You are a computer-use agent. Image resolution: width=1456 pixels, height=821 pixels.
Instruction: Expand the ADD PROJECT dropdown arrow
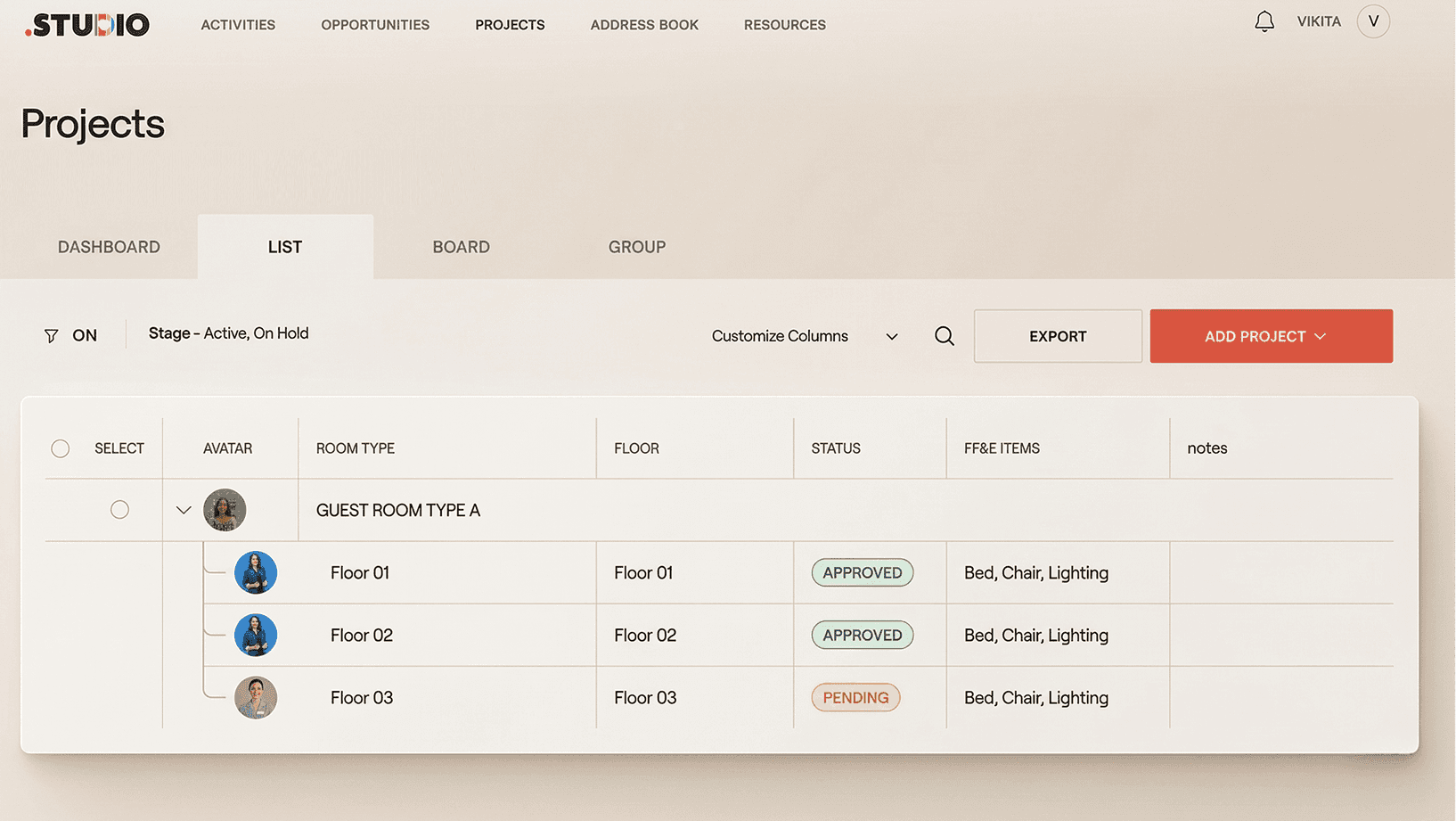tap(1321, 336)
